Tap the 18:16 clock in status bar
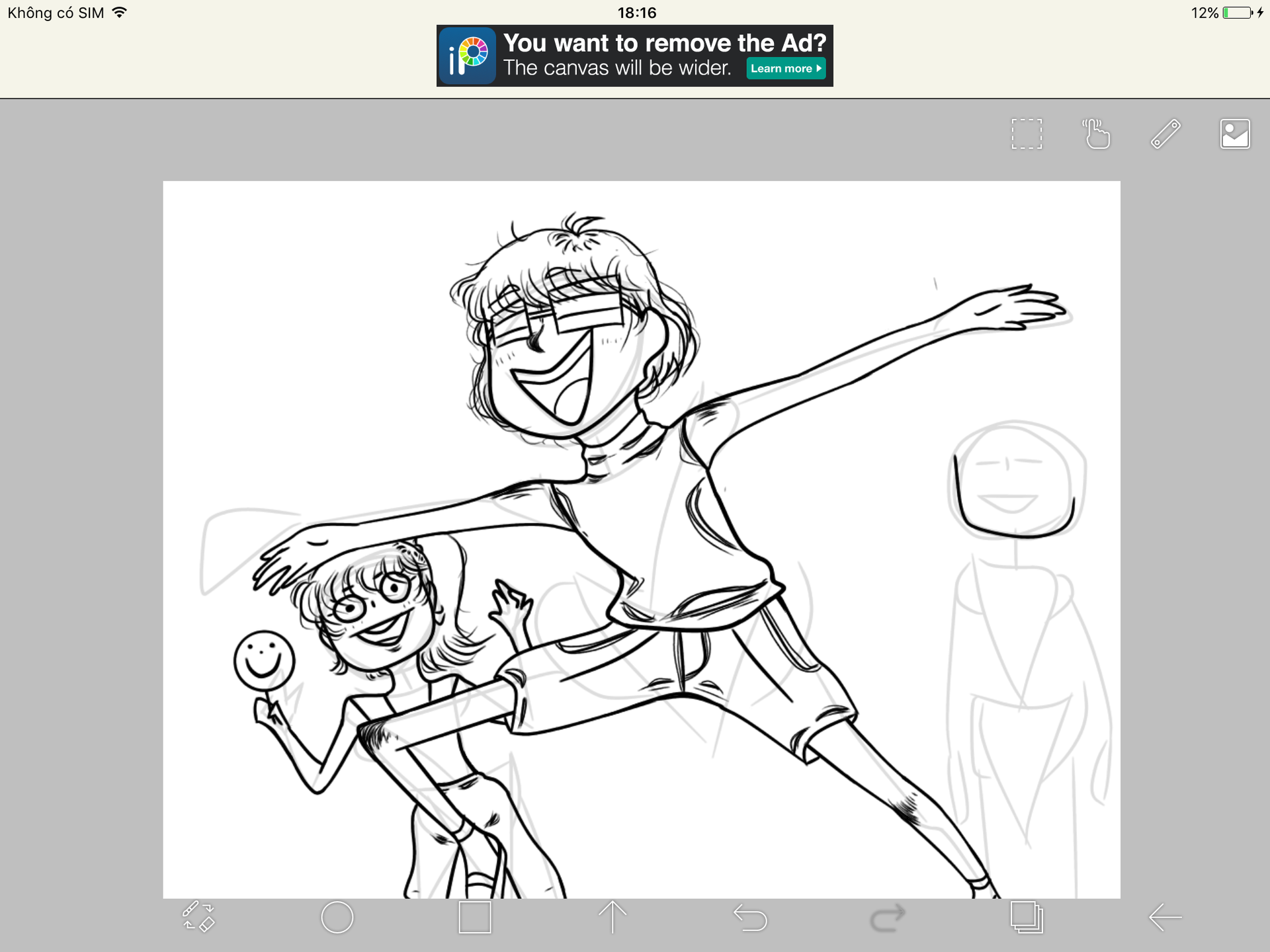Screen dimensions: 1270x952 tap(636, 13)
